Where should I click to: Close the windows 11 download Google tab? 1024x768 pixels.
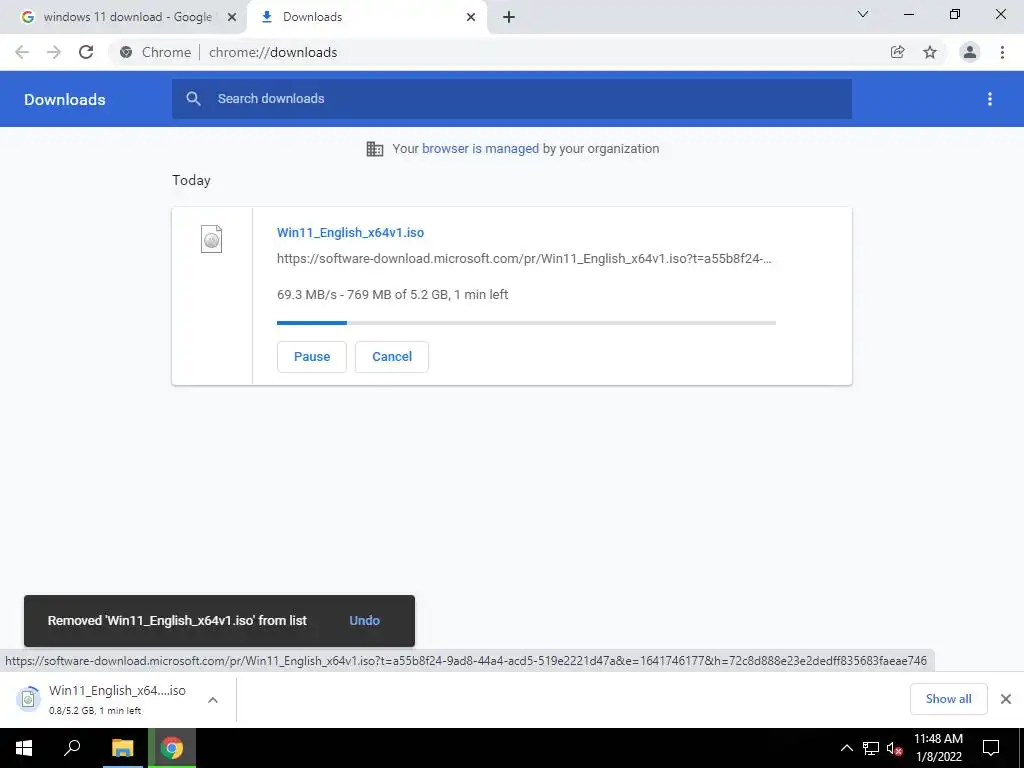(x=232, y=17)
